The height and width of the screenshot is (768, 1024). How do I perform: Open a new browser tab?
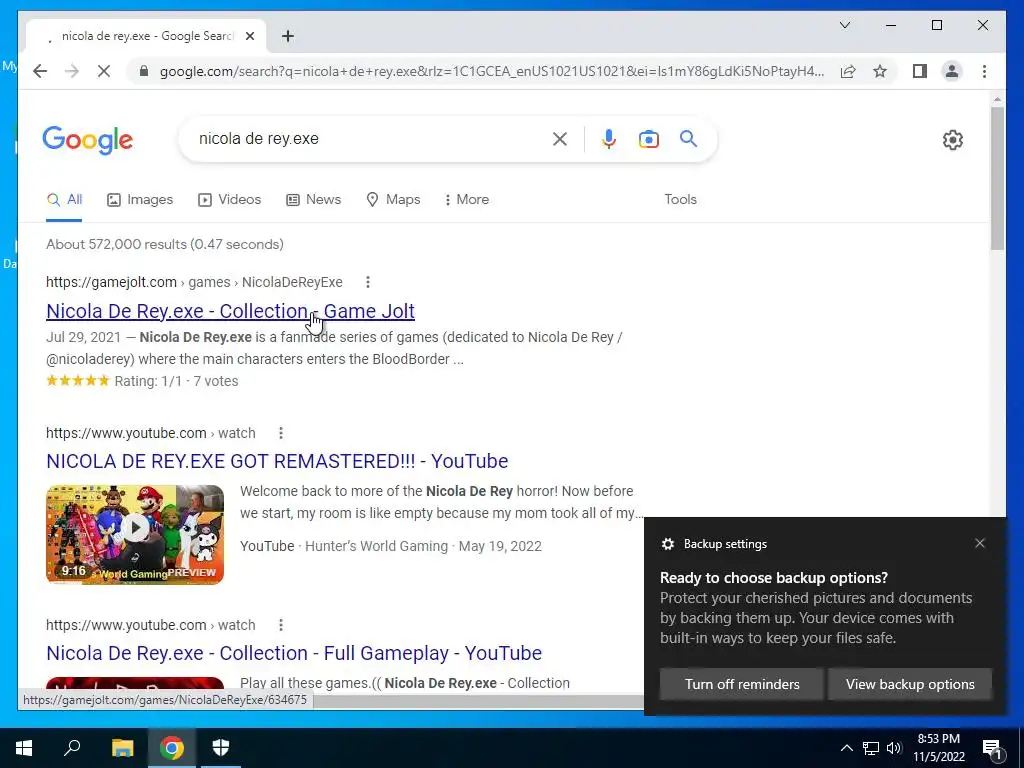(287, 36)
